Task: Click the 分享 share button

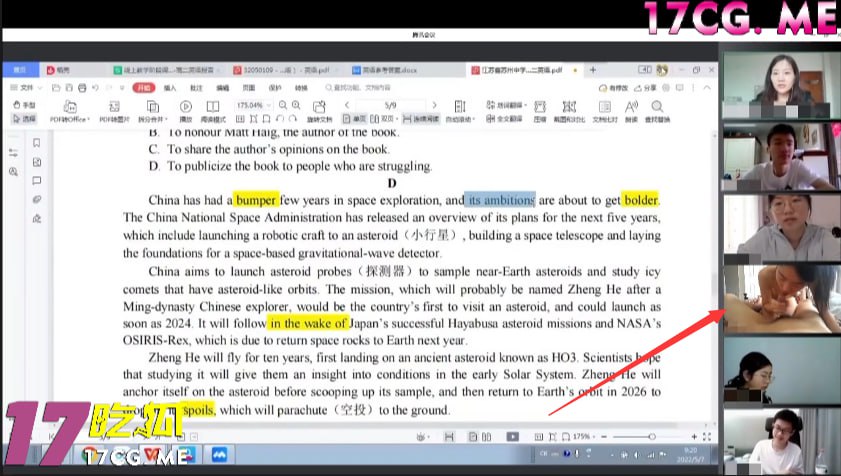Action: click(647, 87)
